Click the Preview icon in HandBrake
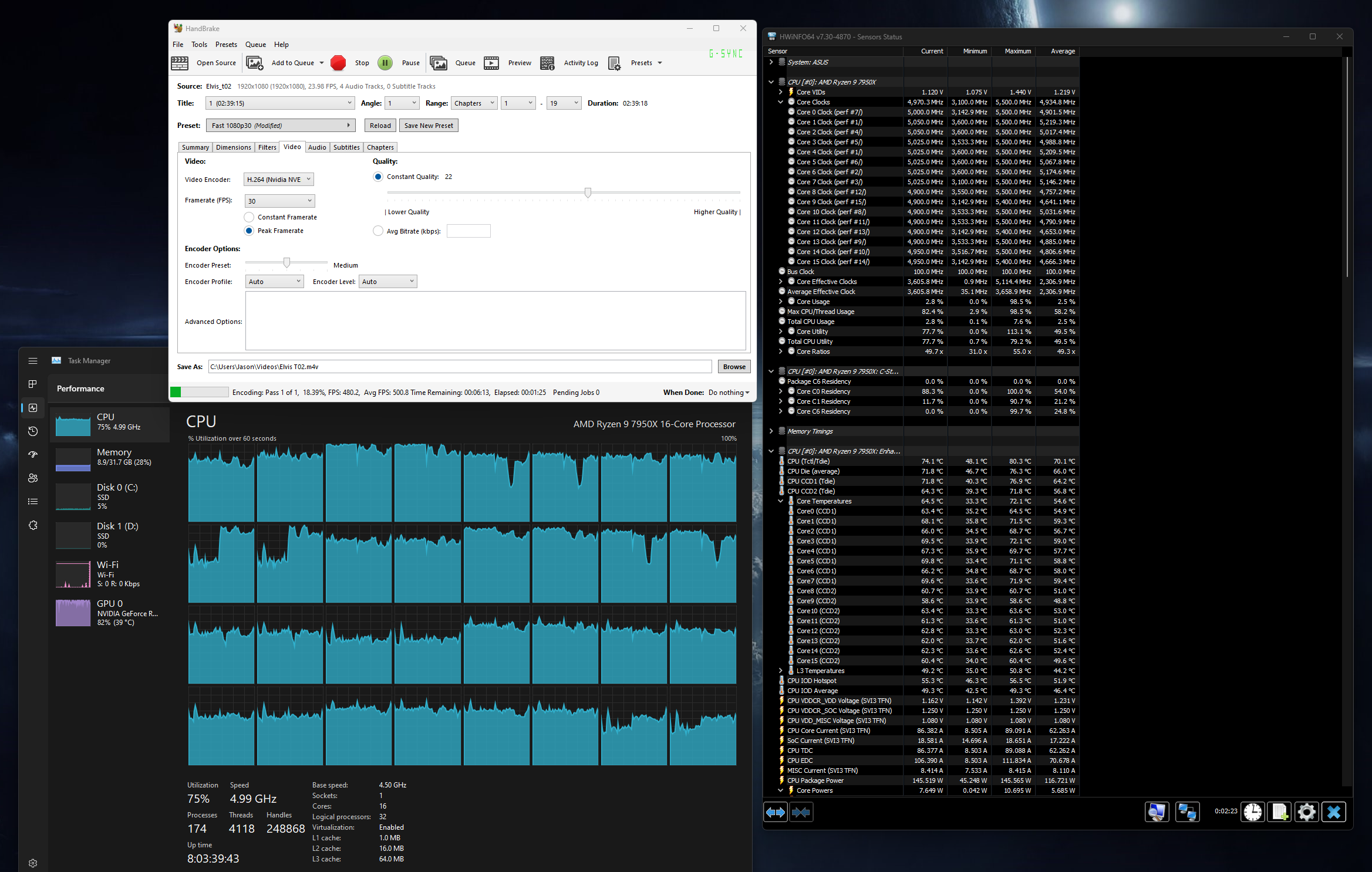 click(x=491, y=63)
